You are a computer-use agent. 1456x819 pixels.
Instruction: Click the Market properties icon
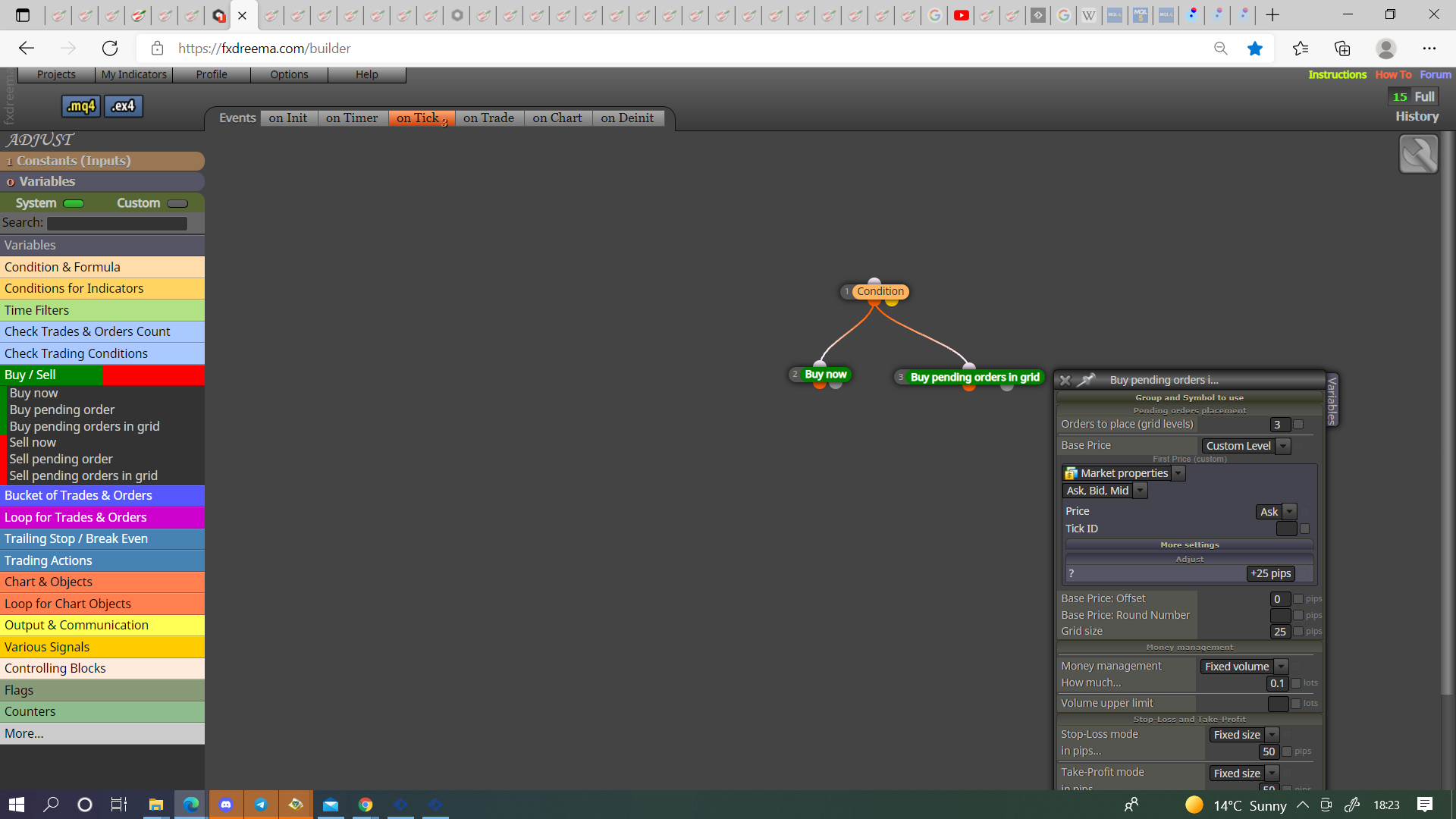(1071, 473)
